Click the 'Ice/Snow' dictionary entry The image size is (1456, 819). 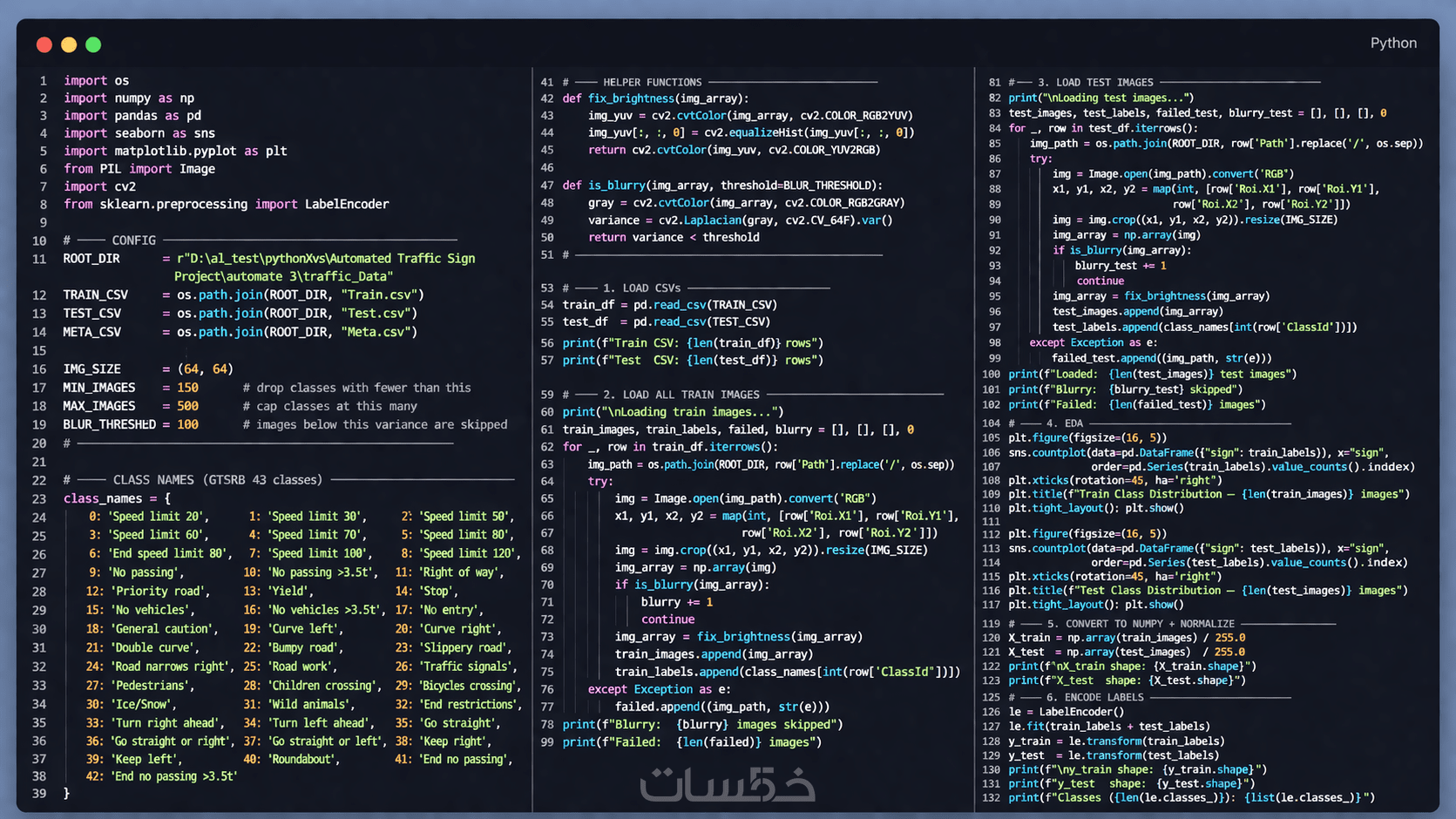click(x=131, y=704)
